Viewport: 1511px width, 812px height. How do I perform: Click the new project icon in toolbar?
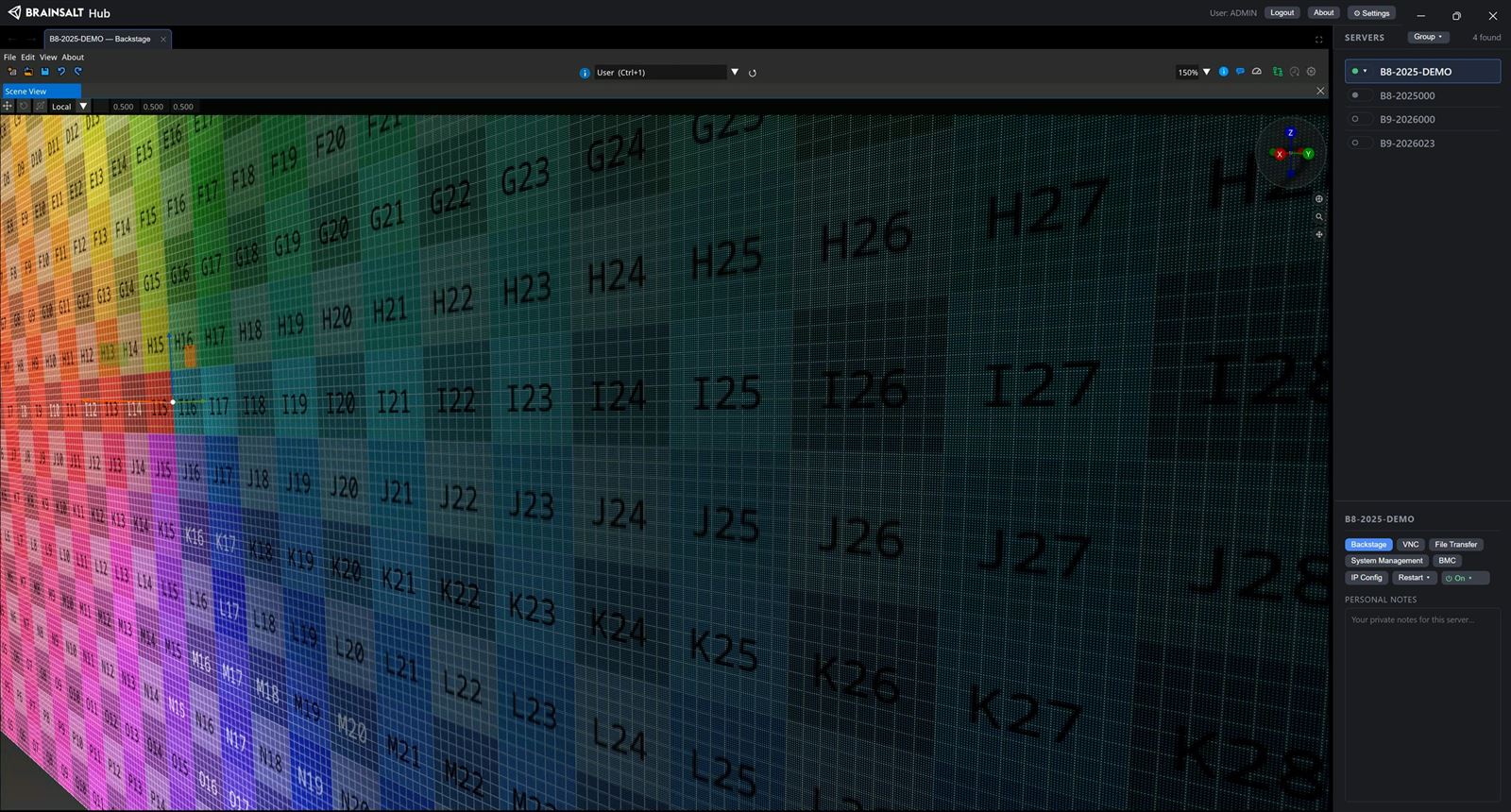12,72
